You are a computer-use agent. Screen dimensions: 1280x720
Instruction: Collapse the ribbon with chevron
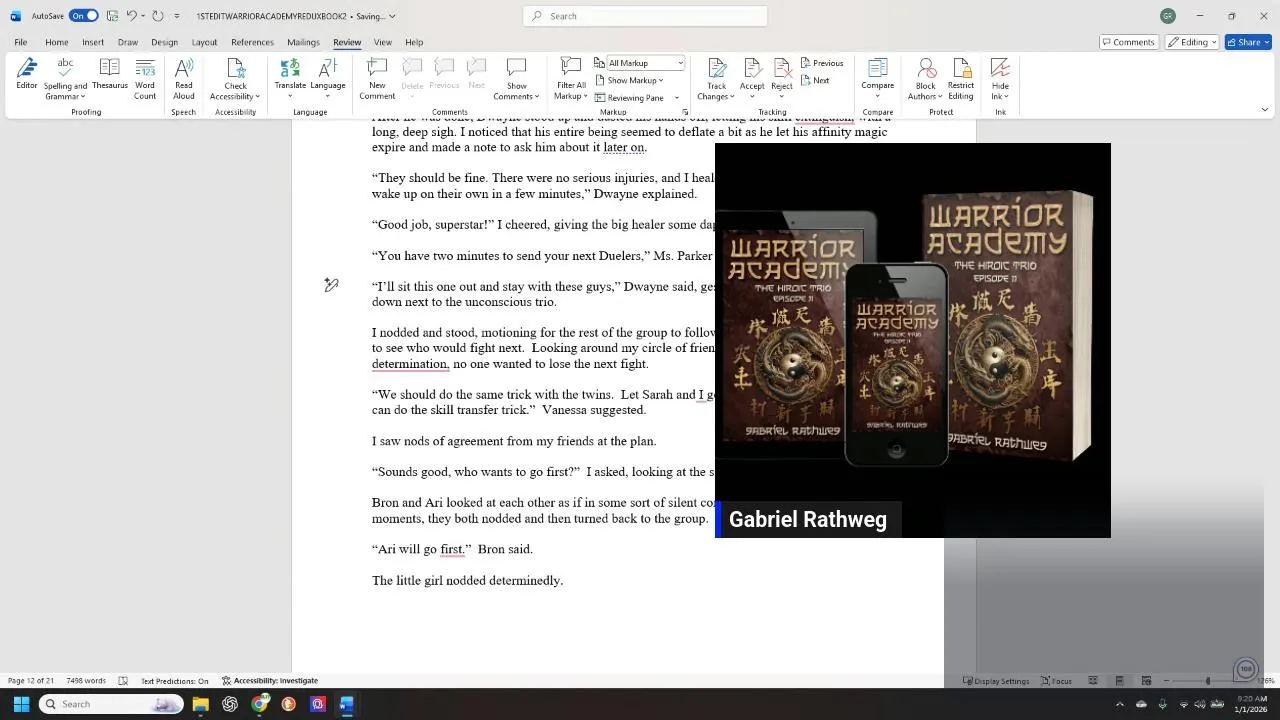[1265, 110]
